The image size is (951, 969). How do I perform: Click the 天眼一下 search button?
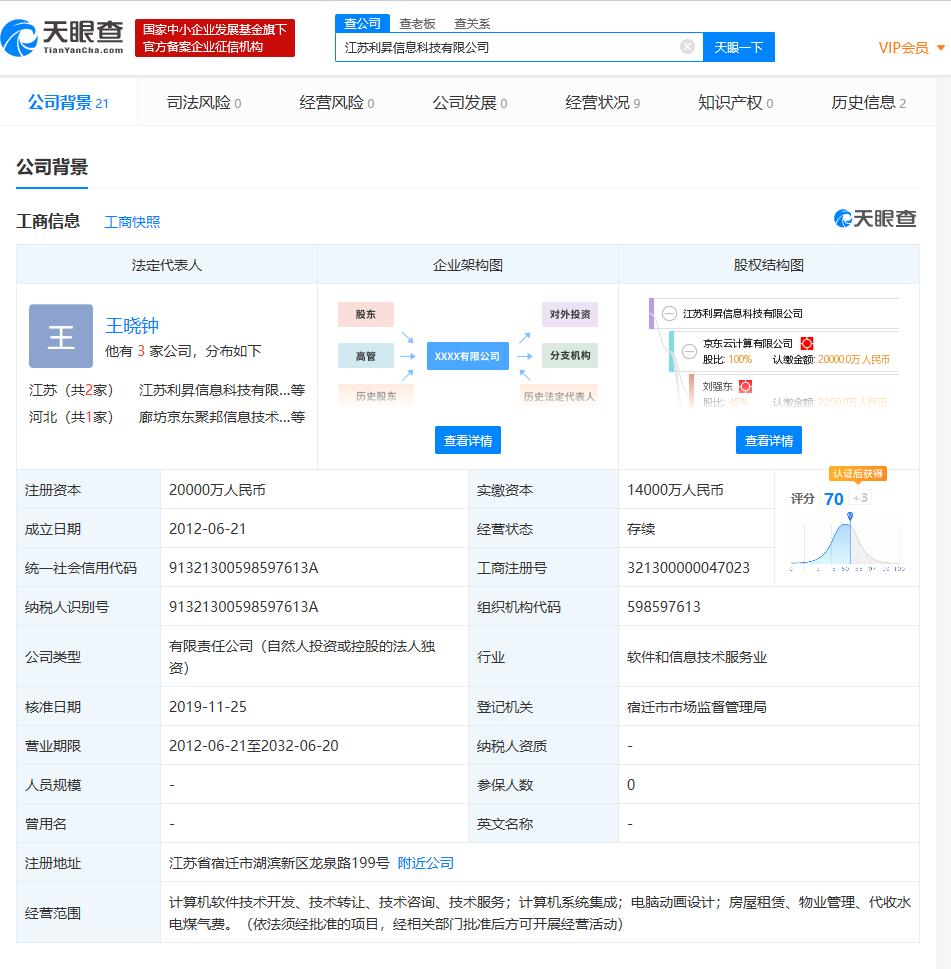738,48
